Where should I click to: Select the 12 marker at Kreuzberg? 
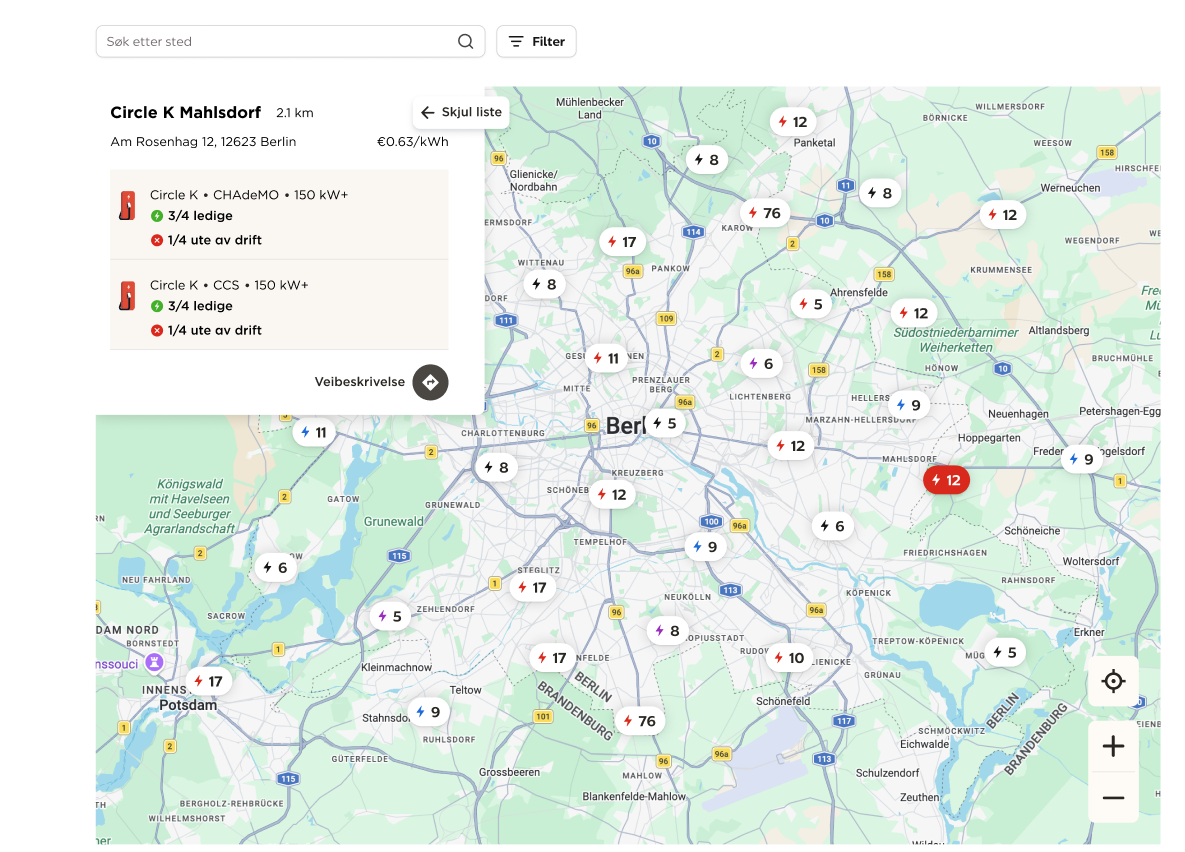pyautogui.click(x=612, y=494)
